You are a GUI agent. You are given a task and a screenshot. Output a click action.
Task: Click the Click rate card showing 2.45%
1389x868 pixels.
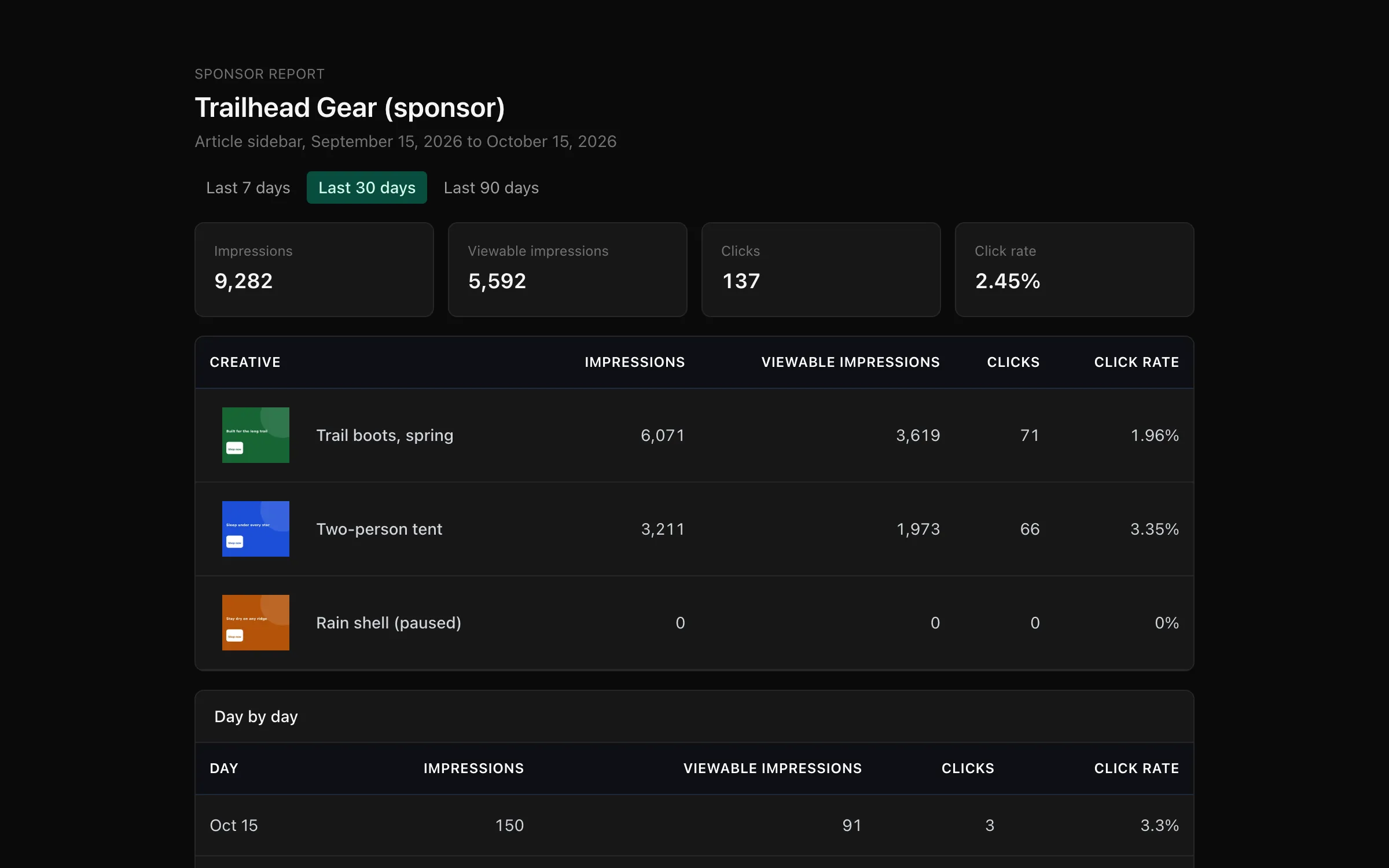point(1075,270)
